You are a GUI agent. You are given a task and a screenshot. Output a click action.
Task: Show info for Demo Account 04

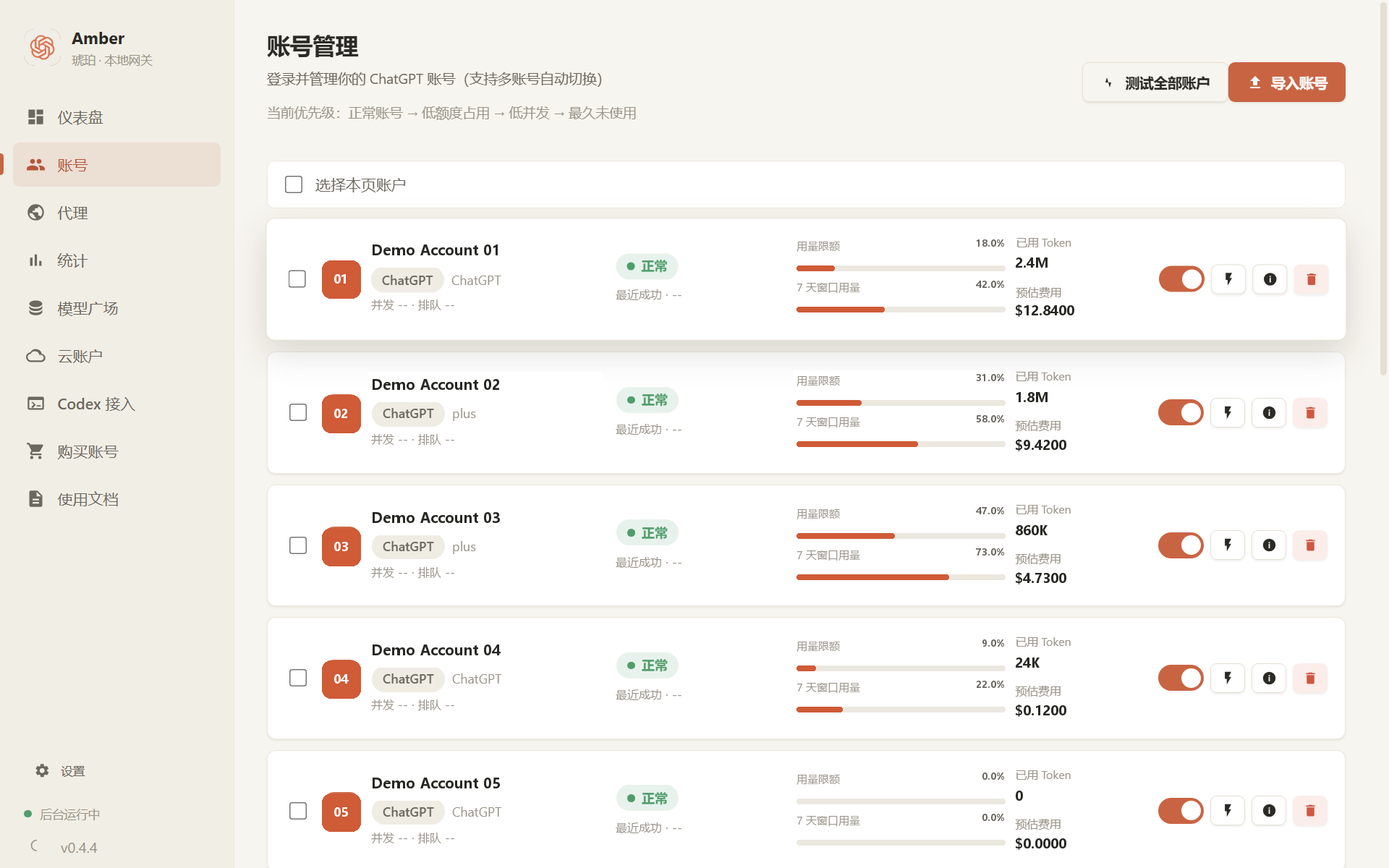pos(1269,678)
